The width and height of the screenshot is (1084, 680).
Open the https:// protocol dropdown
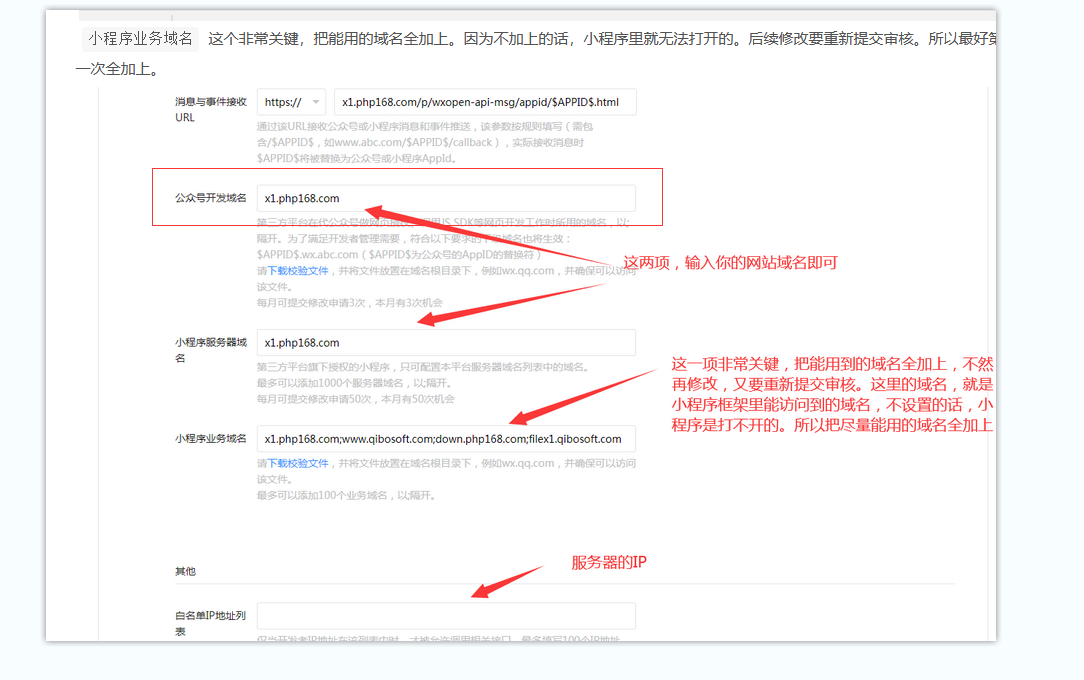[291, 102]
